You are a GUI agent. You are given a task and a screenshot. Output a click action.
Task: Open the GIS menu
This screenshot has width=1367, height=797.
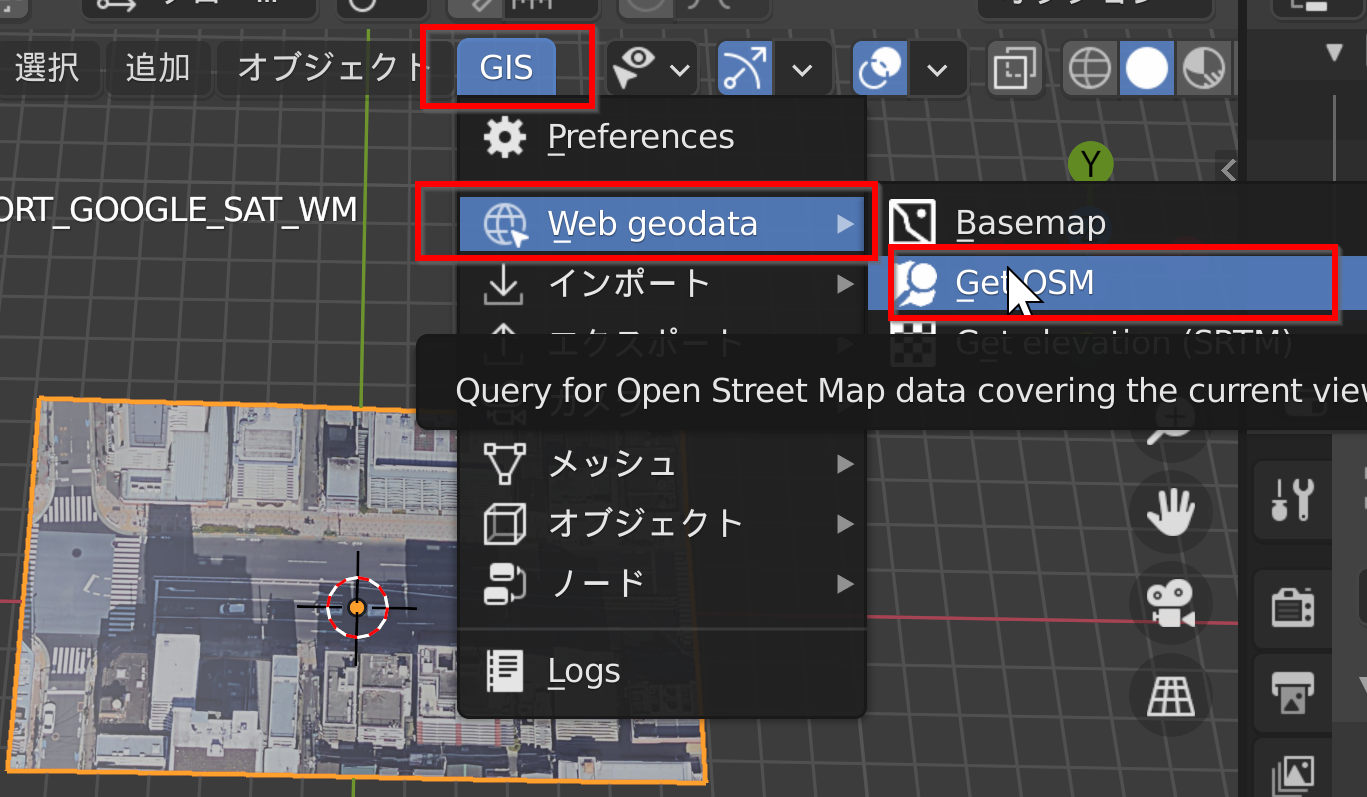click(506, 68)
